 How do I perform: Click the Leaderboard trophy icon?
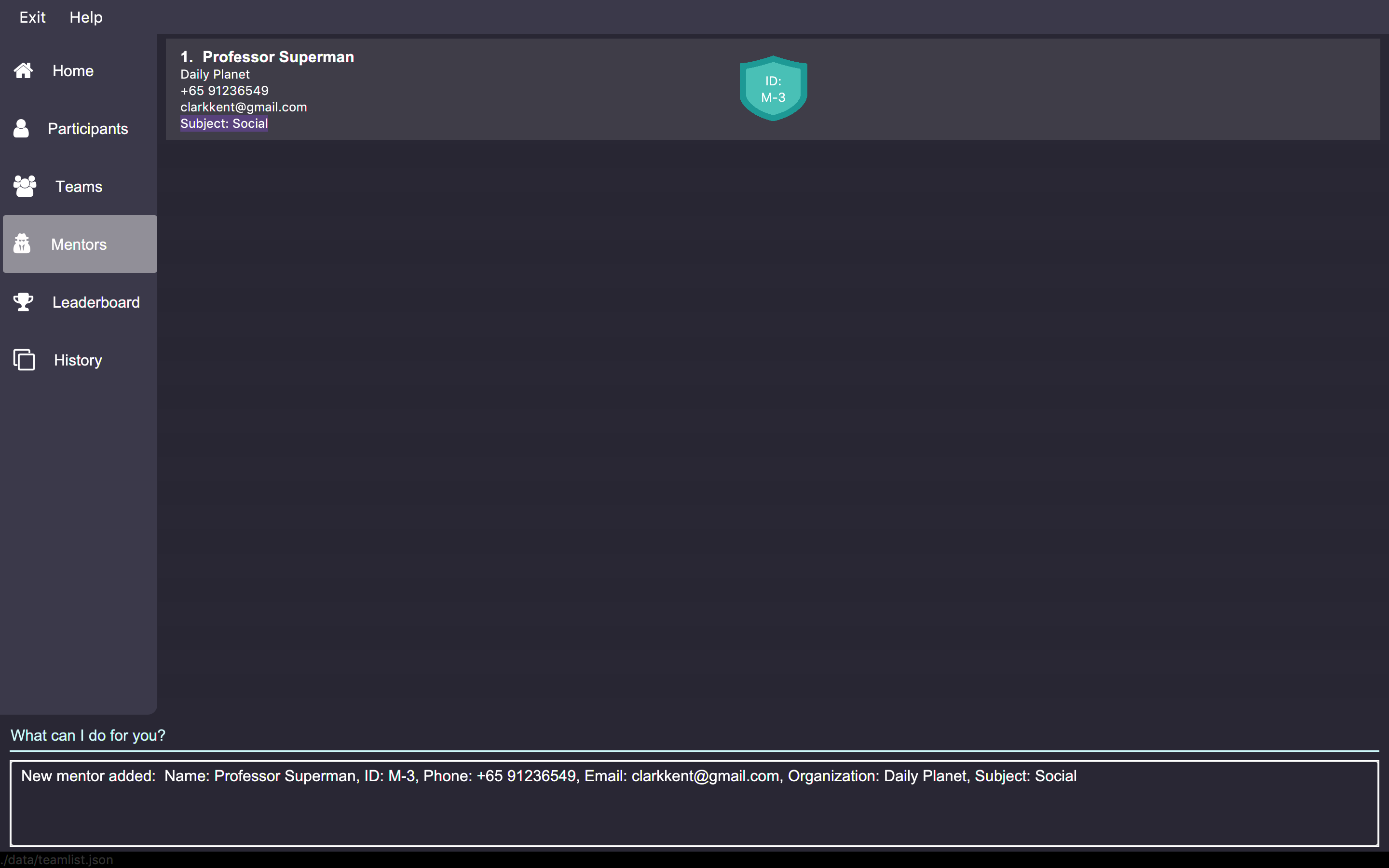(x=24, y=302)
